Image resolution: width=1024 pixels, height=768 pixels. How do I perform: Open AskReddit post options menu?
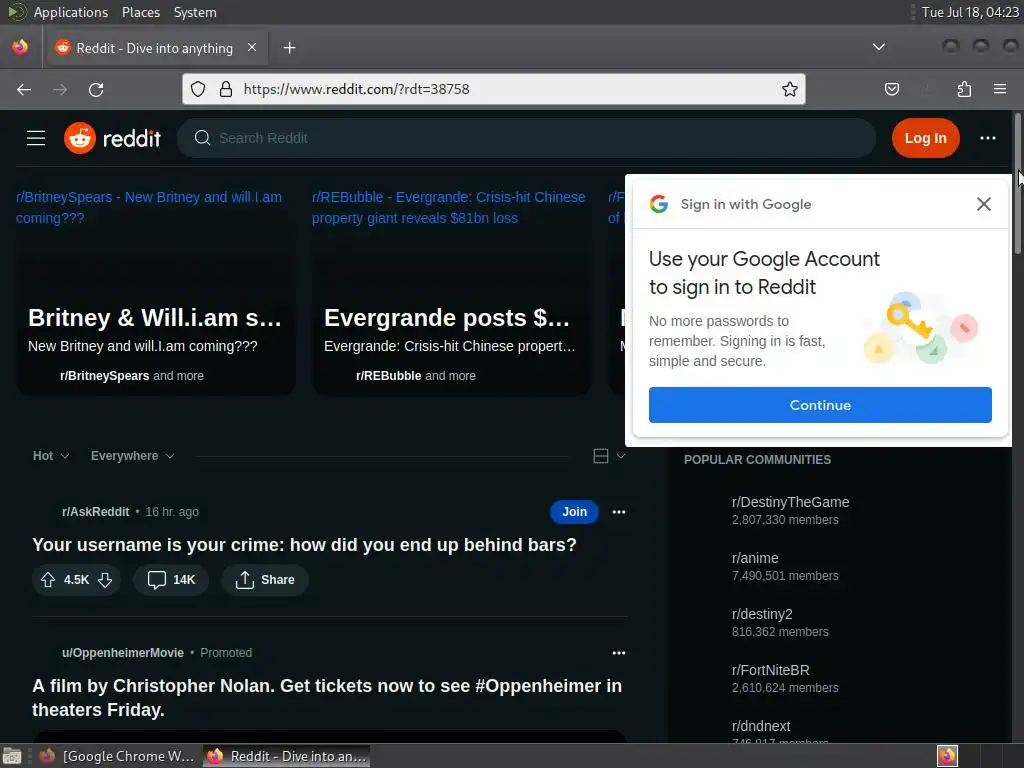tap(618, 512)
